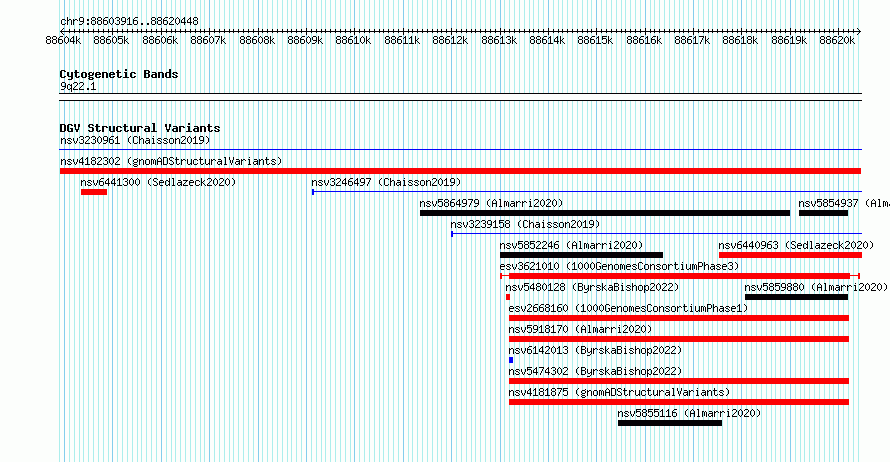This screenshot has height=462, width=890.
Task: Click the nsv3230961 (Chaisson2019) variant label
Action: point(135,140)
